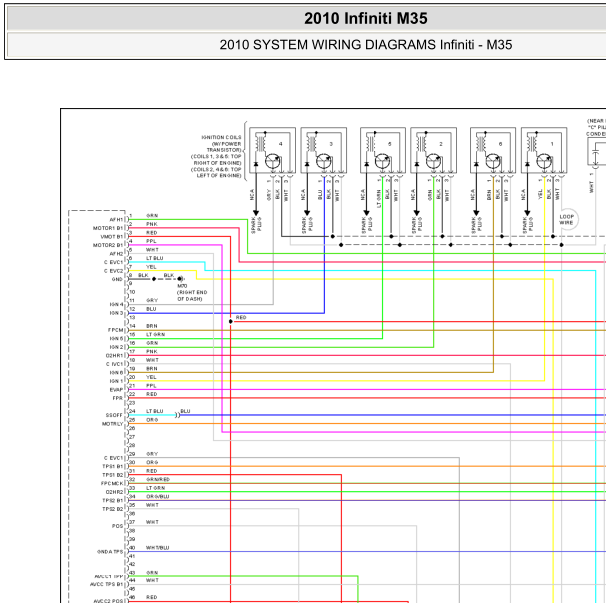The height and width of the screenshot is (603, 606).
Task: Click the 'WHT' wire label at pin 5
Action: click(152, 249)
